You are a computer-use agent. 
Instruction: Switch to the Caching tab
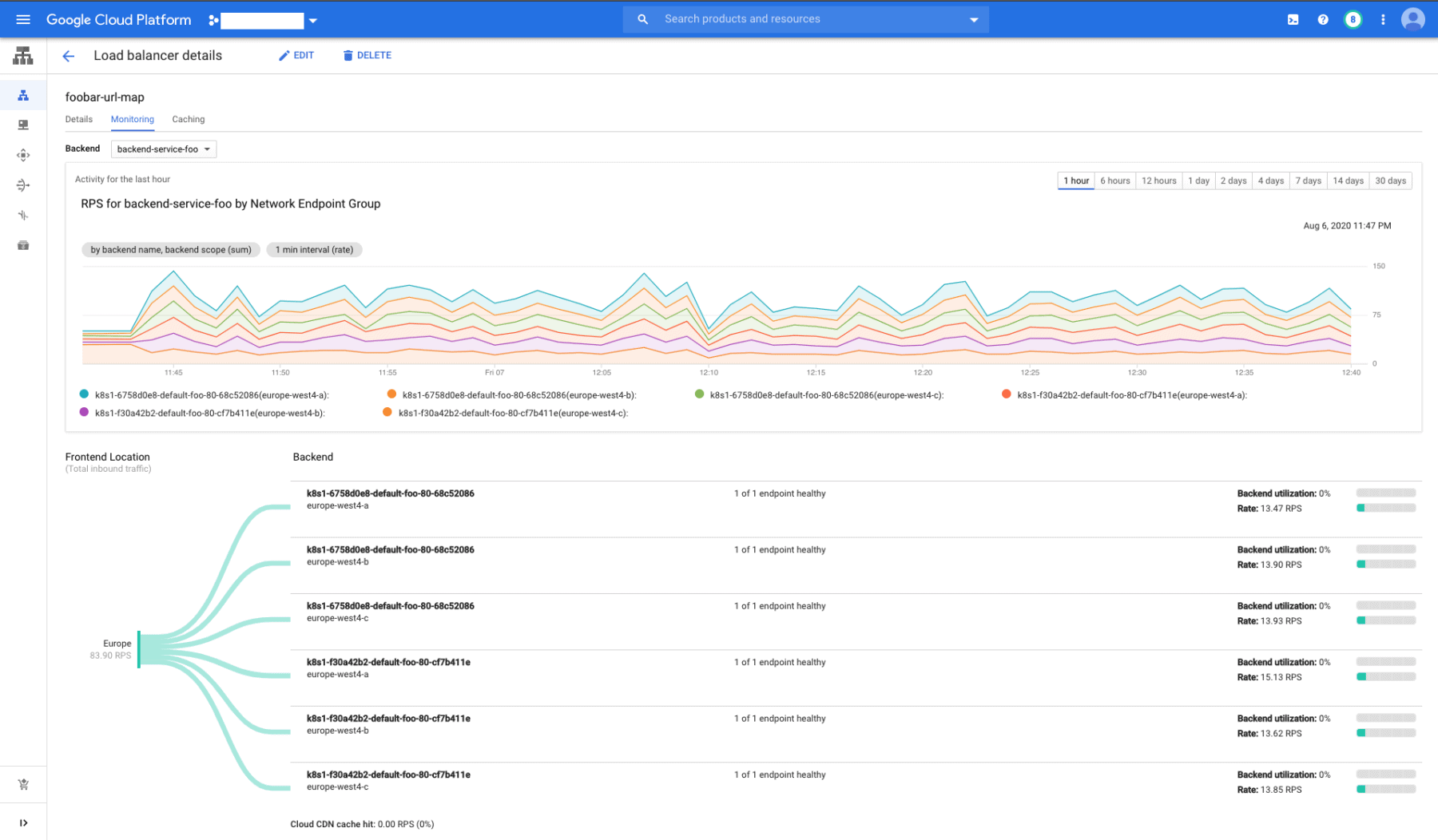(188, 119)
